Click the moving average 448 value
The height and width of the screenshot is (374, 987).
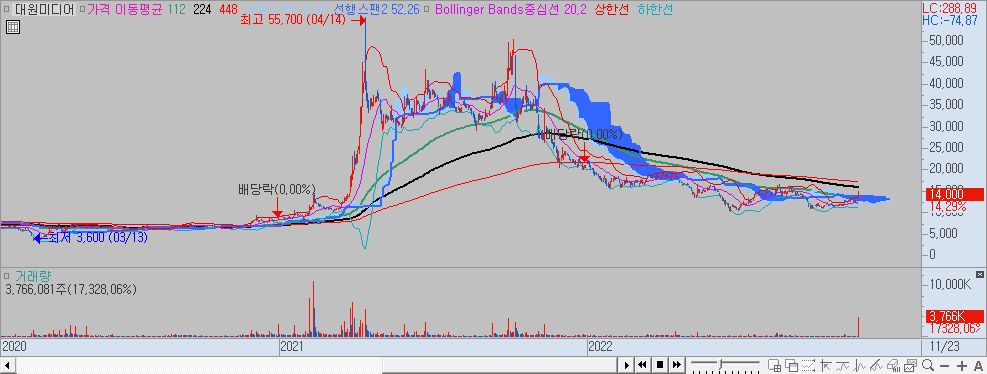point(228,9)
